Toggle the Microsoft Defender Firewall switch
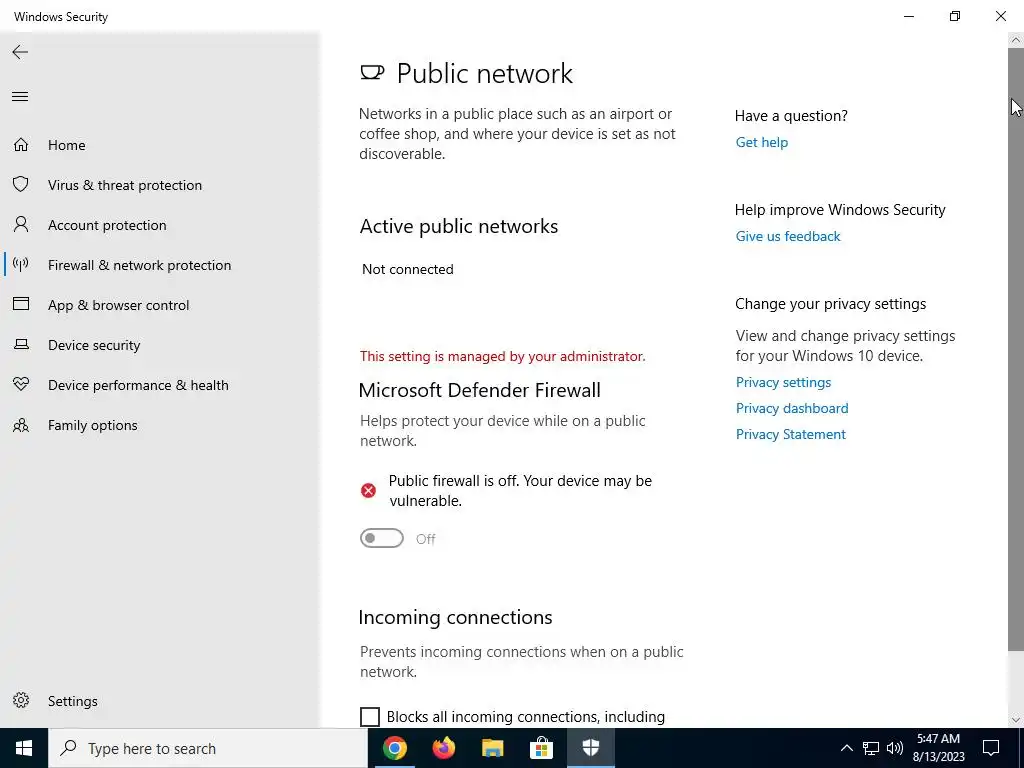Screen dimensions: 1024x768 point(382,538)
